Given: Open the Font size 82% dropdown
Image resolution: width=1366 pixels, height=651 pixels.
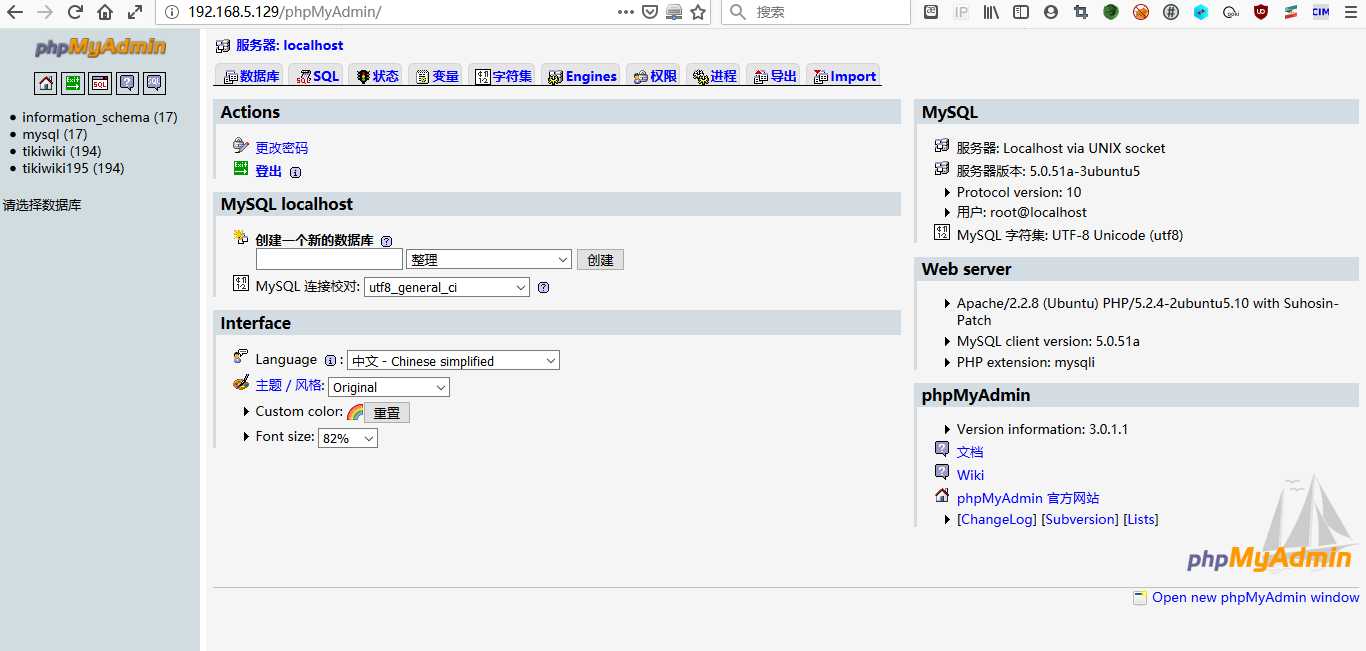Looking at the screenshot, I should pos(348,438).
